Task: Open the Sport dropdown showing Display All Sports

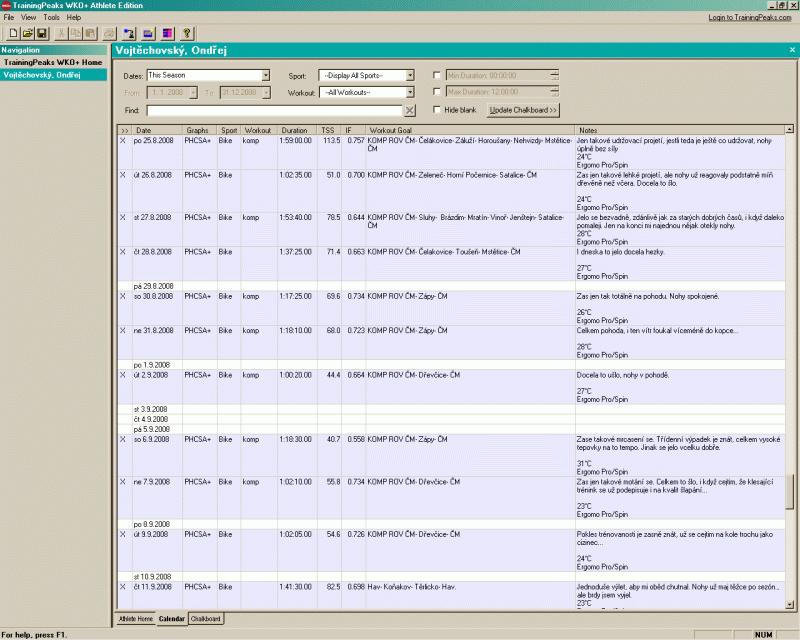Action: [x=410, y=76]
